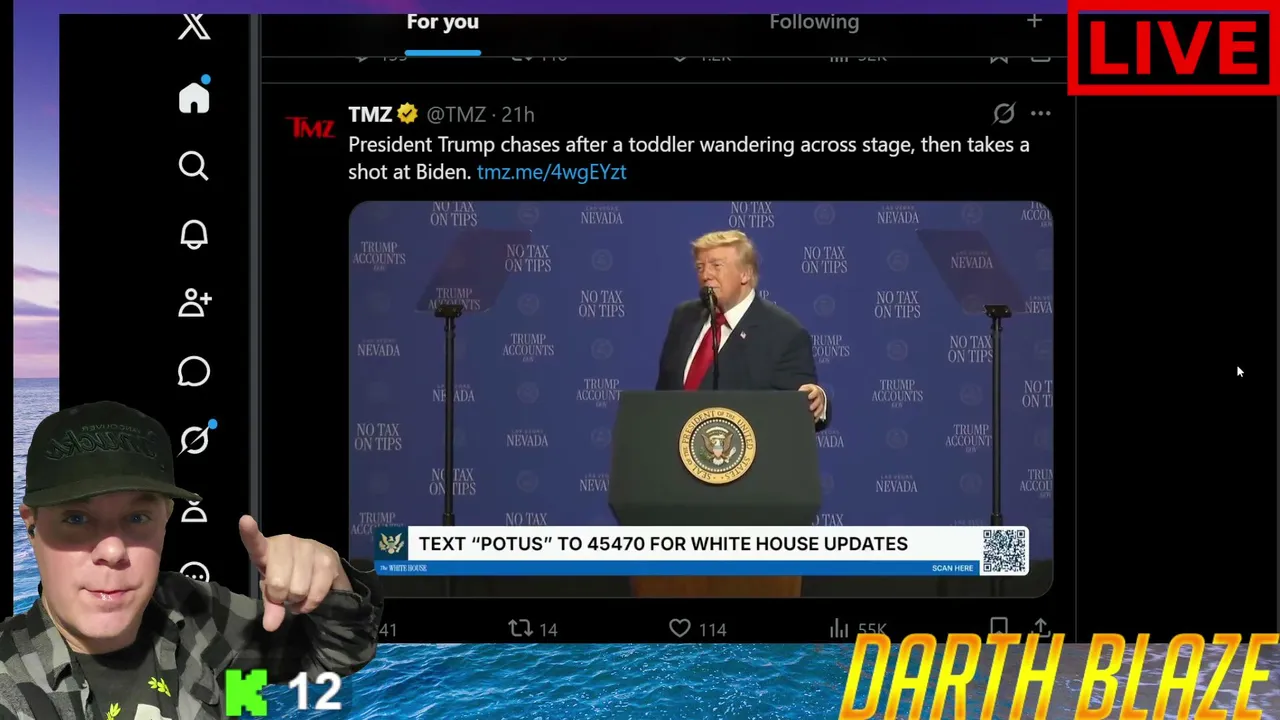
Task: Click the TMZ display name
Action: 370,115
